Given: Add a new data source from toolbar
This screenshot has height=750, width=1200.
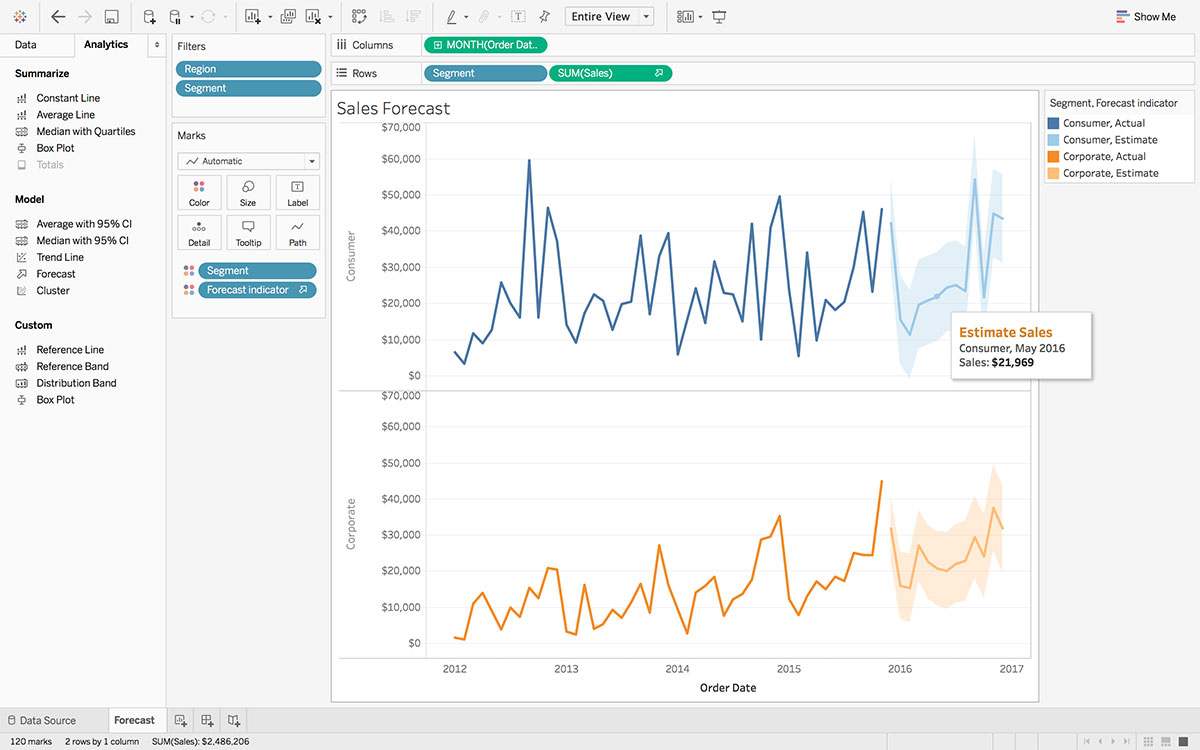Looking at the screenshot, I should [149, 17].
